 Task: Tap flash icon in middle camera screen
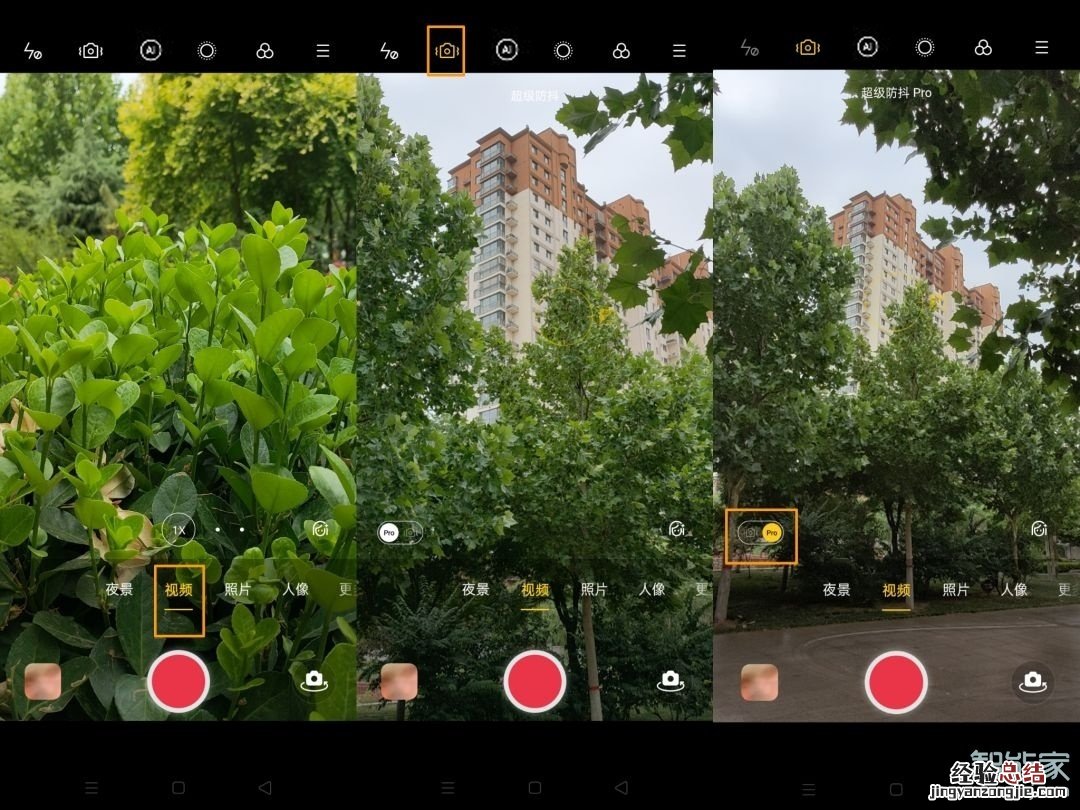[389, 50]
